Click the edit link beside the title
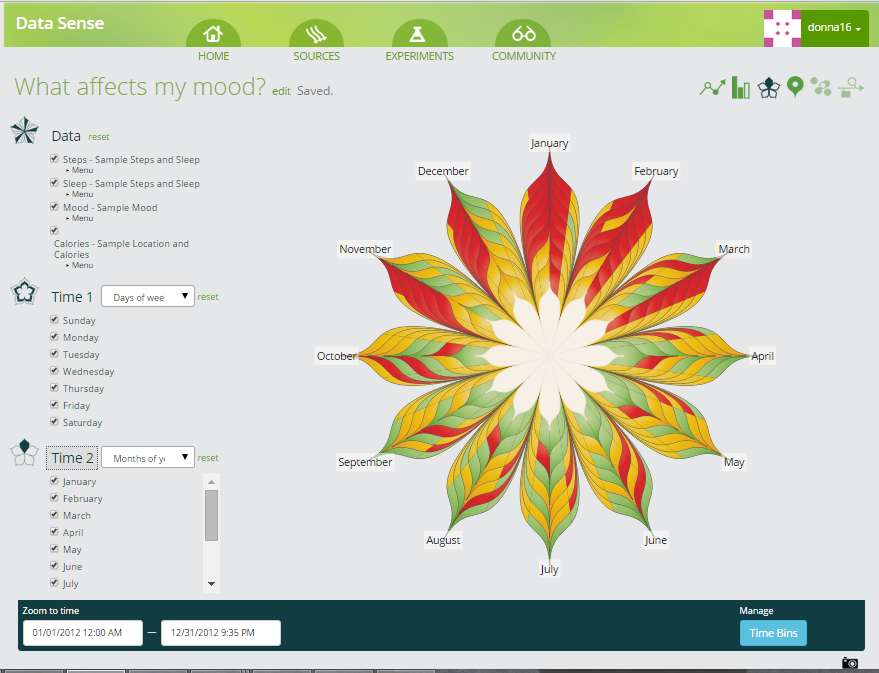879x673 pixels. point(281,91)
